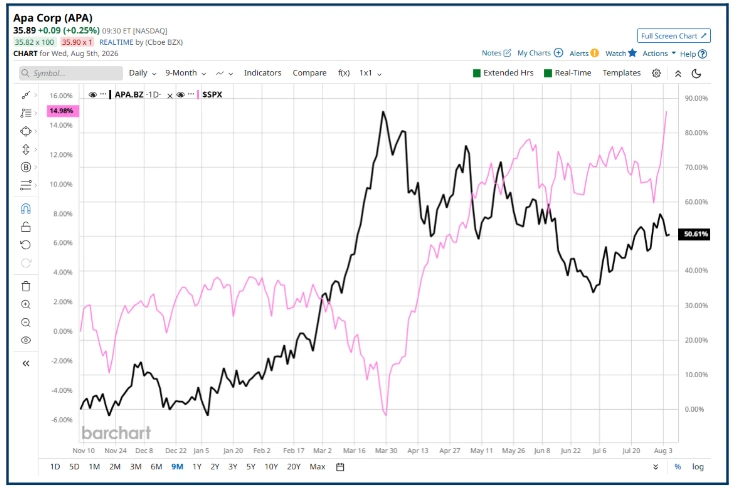Select the 2Y range
This screenshot has height=489, width=732.
(215, 467)
